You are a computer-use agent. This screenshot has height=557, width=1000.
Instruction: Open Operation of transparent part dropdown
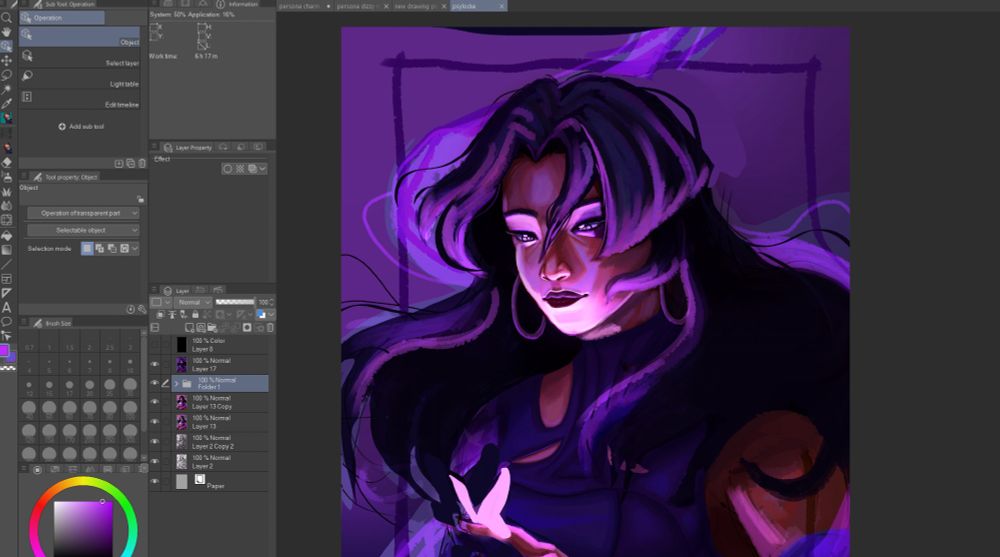(83, 213)
